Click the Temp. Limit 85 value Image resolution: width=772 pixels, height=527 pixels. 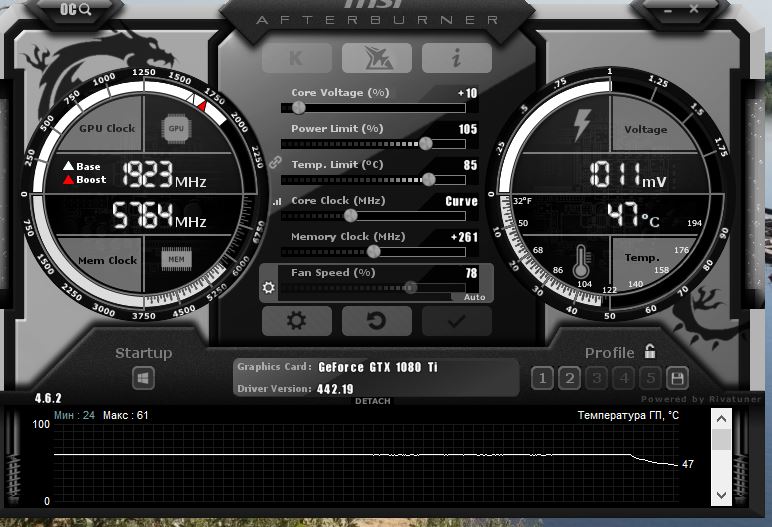pyautogui.click(x=470, y=165)
